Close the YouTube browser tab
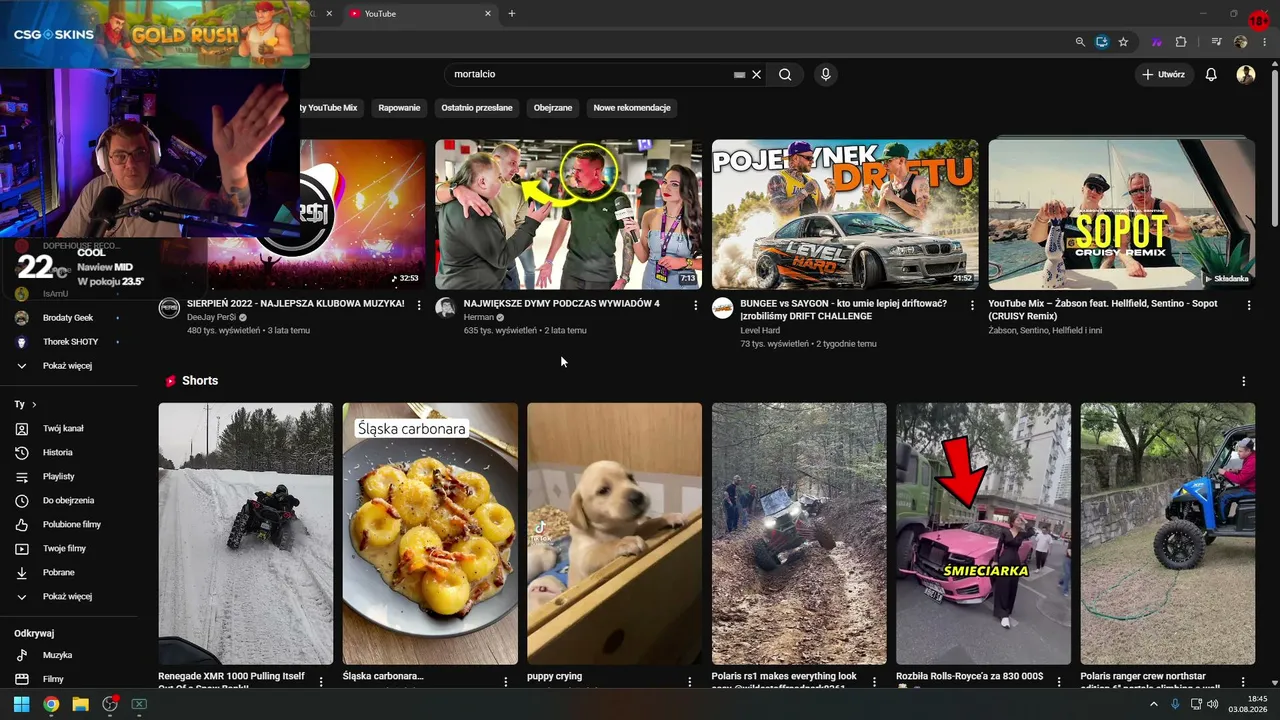 (488, 14)
